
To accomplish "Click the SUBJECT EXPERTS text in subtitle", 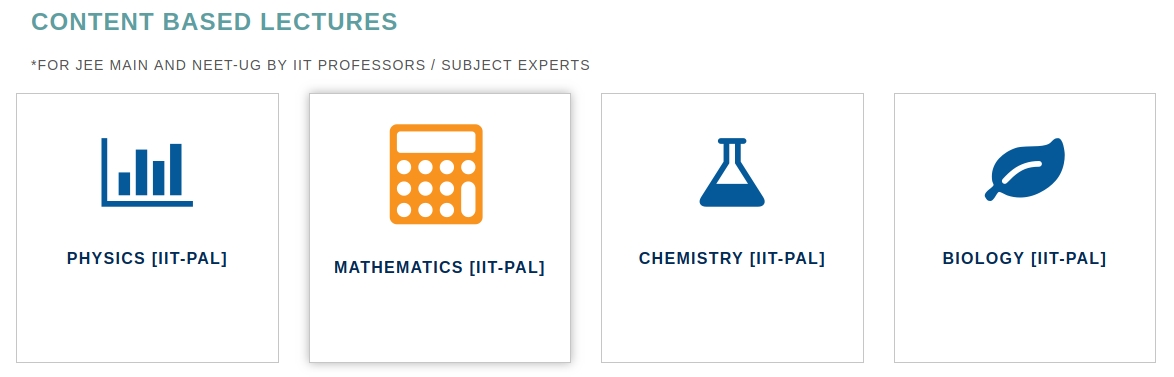I will [515, 65].
